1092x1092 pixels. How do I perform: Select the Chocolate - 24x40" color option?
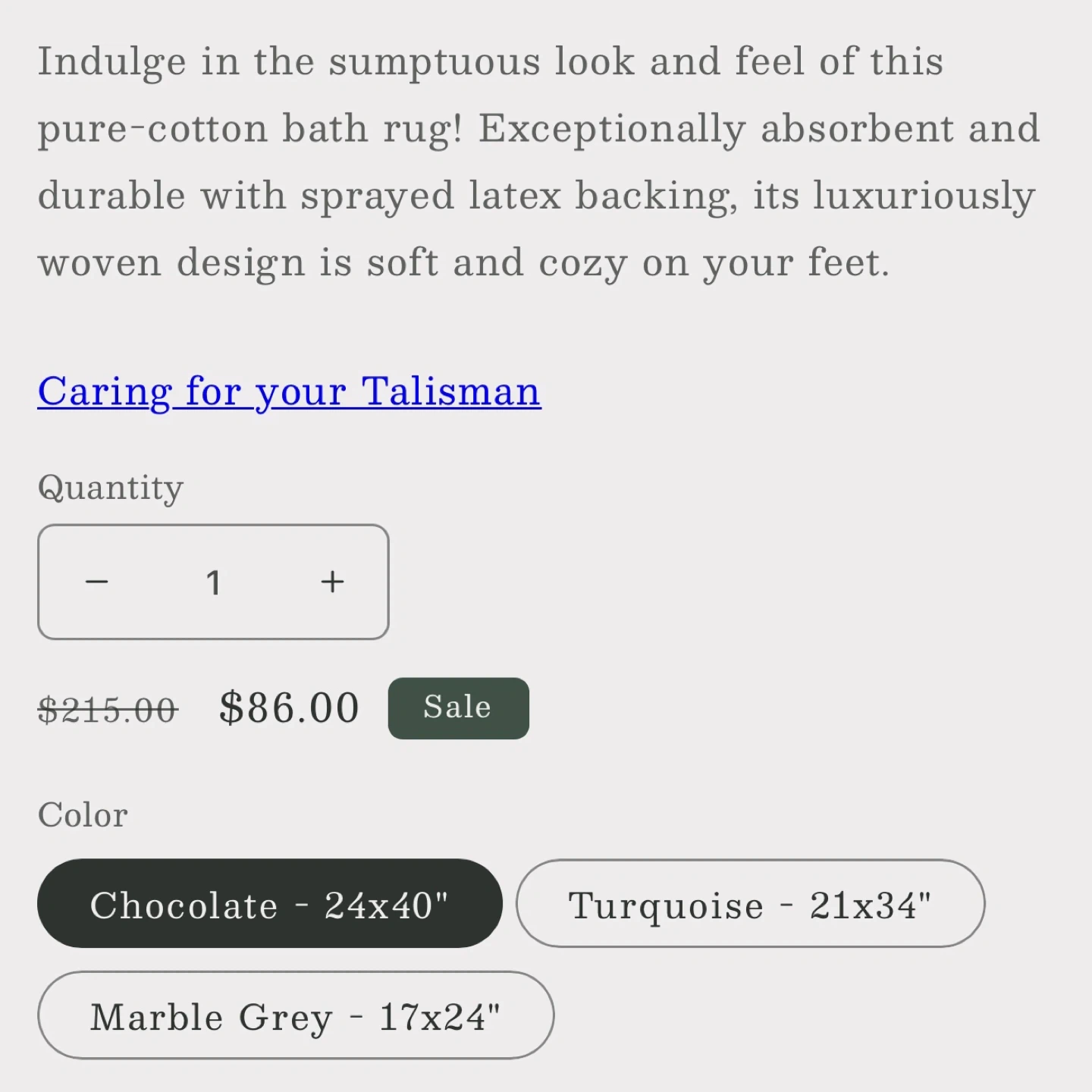pos(269,904)
